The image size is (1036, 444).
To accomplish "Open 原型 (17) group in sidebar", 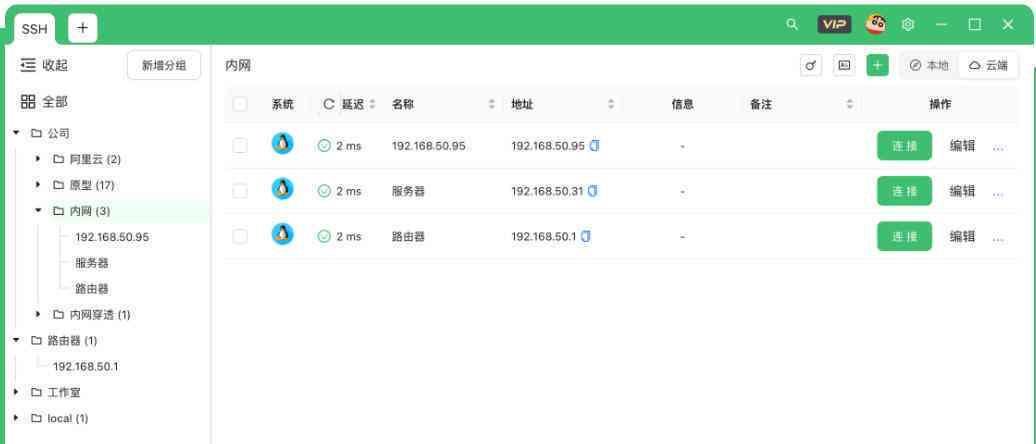I will click(x=92, y=185).
